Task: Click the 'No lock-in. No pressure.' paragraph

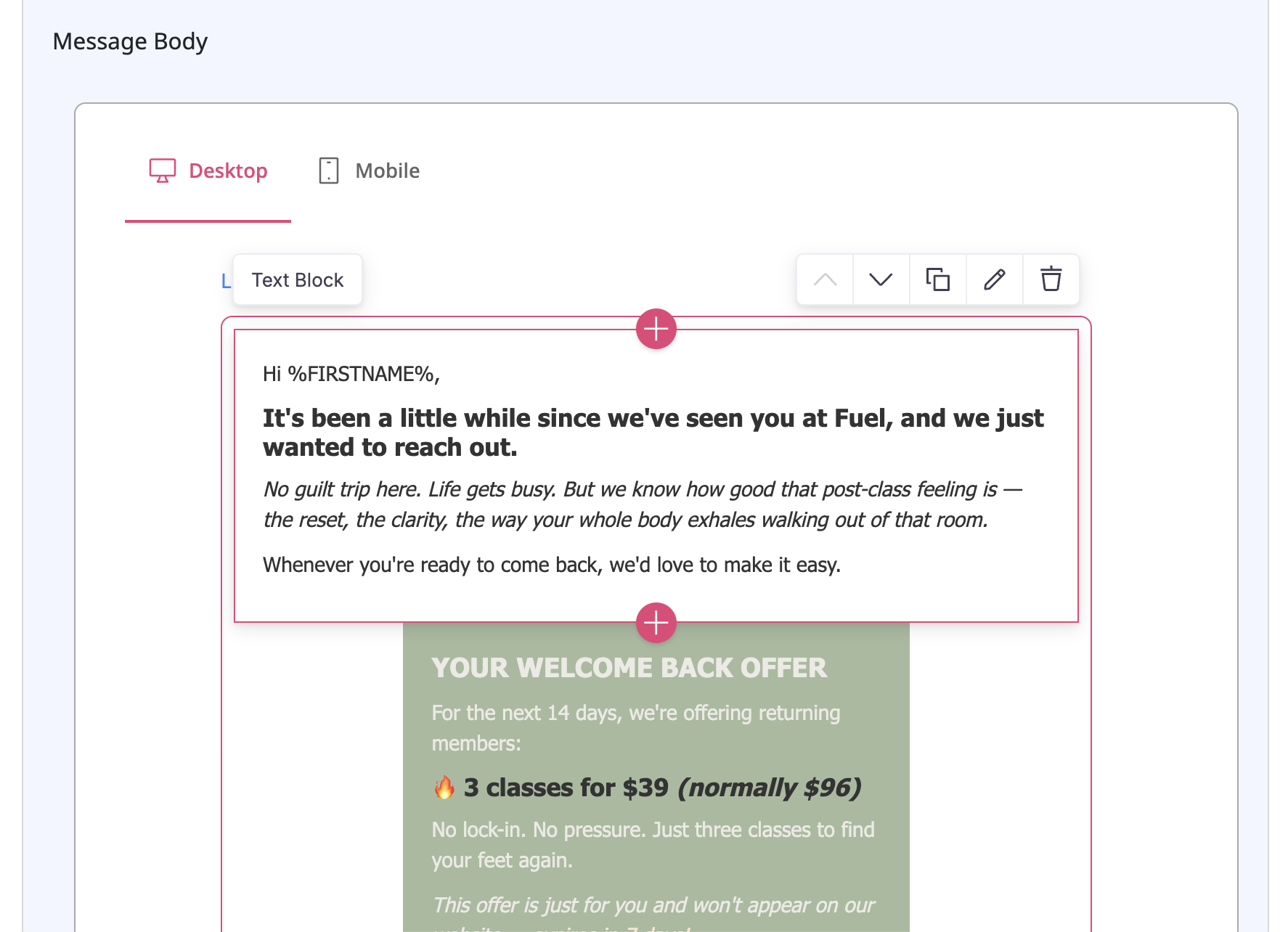Action: 653,845
